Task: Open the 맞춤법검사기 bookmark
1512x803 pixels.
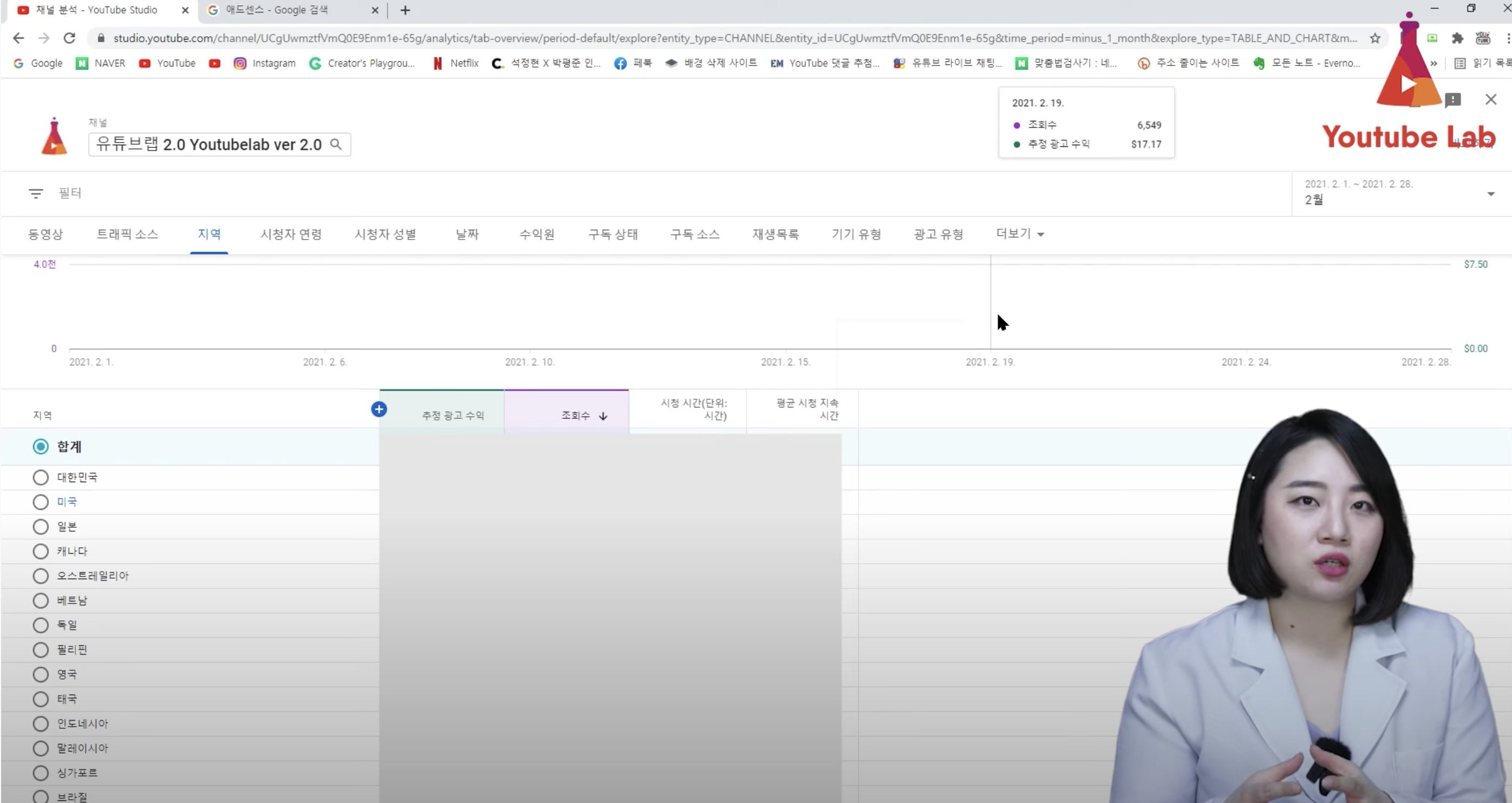Action: [1066, 63]
